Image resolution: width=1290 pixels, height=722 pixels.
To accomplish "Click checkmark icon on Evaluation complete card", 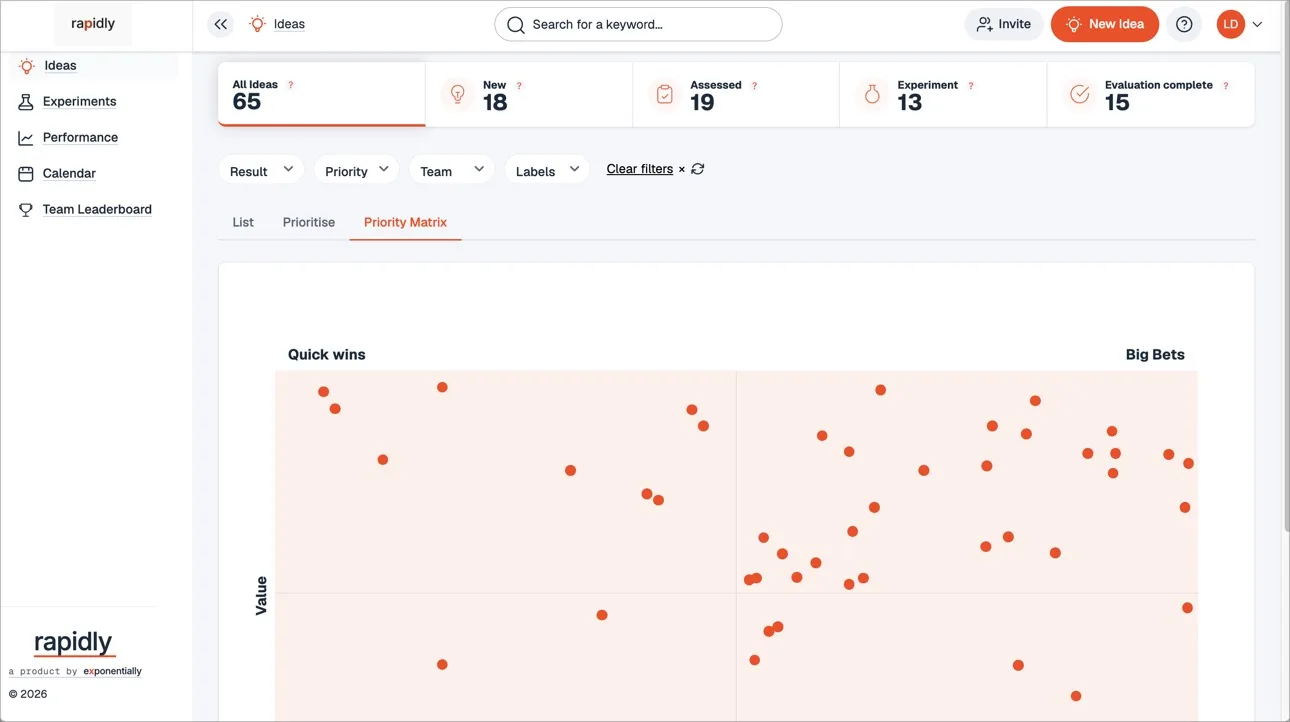I will (1079, 94).
